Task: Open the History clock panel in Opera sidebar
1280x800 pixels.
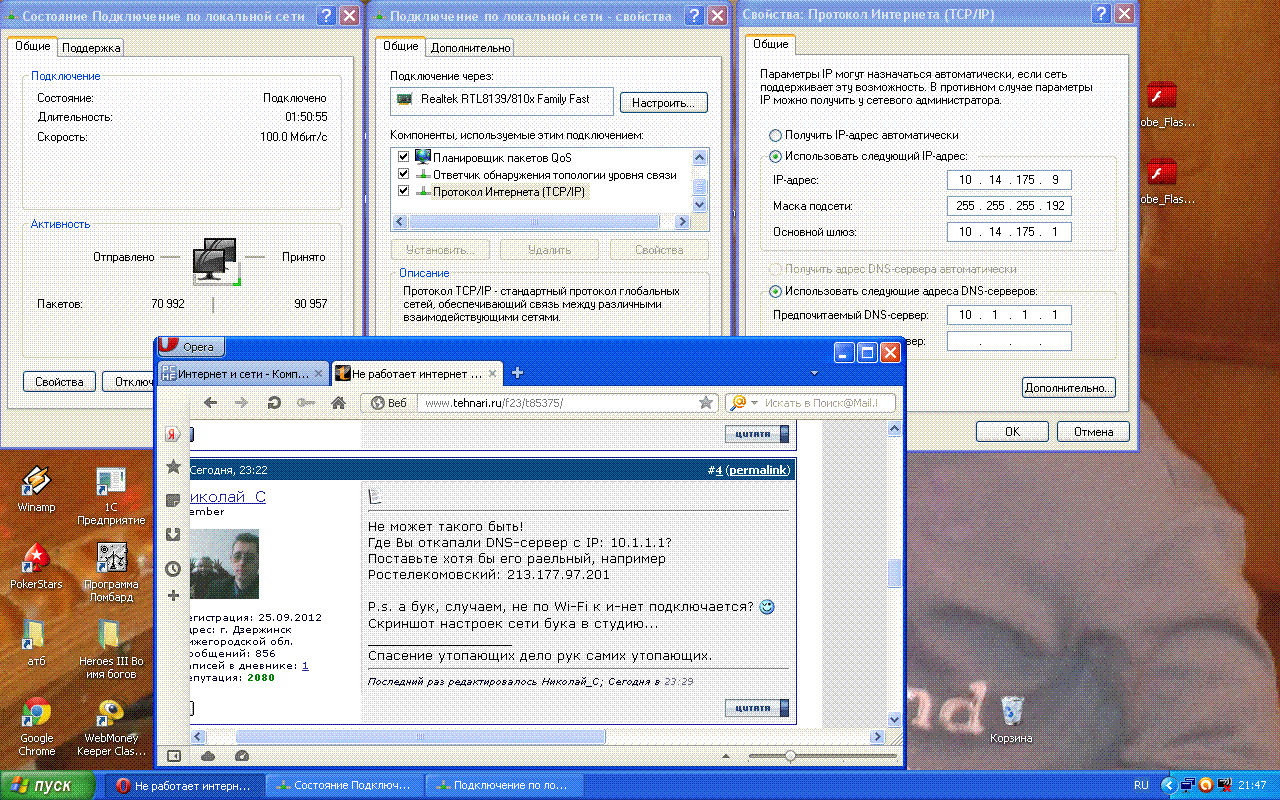Action: (173, 568)
